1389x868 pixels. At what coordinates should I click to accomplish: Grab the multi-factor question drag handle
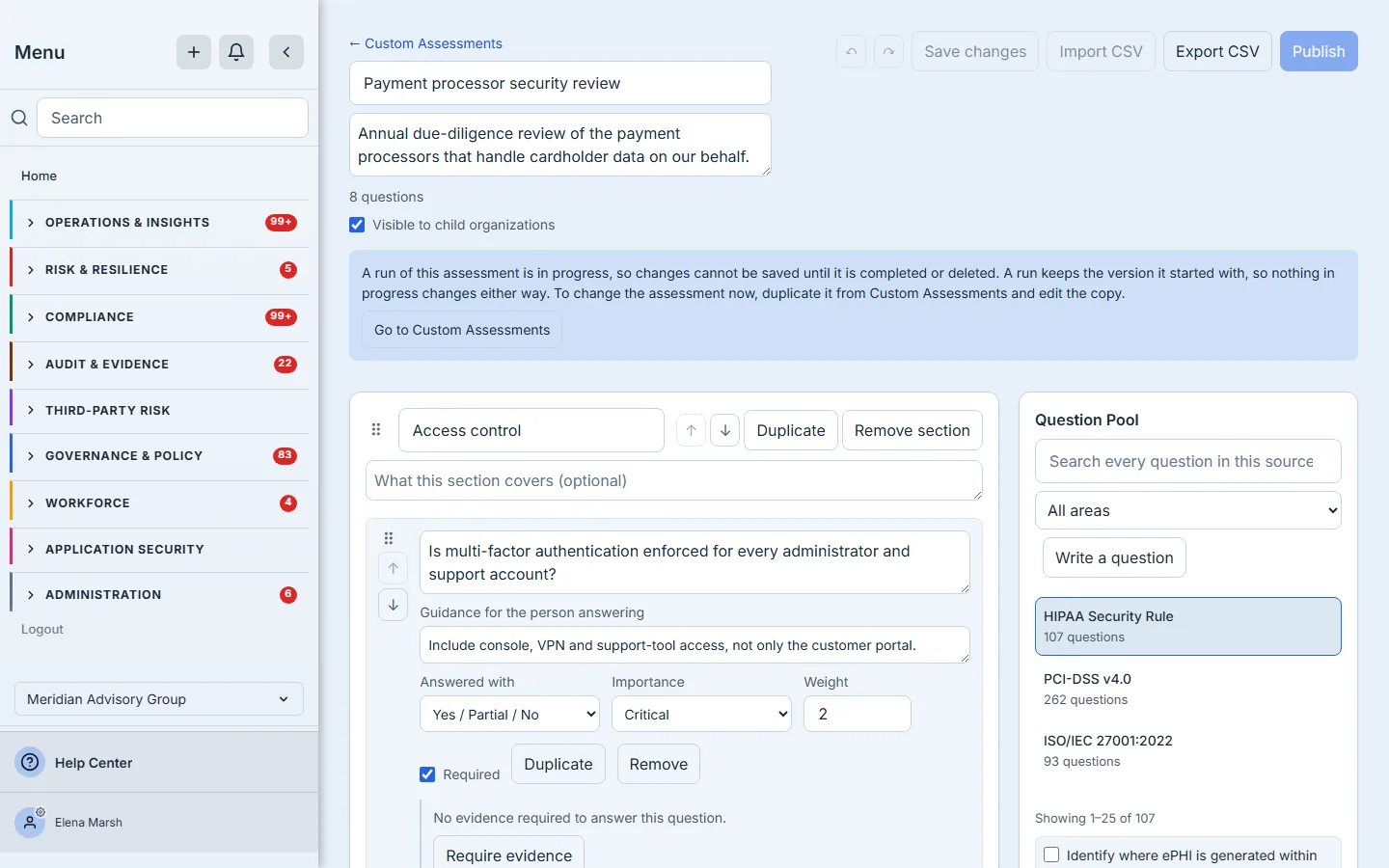pos(389,538)
